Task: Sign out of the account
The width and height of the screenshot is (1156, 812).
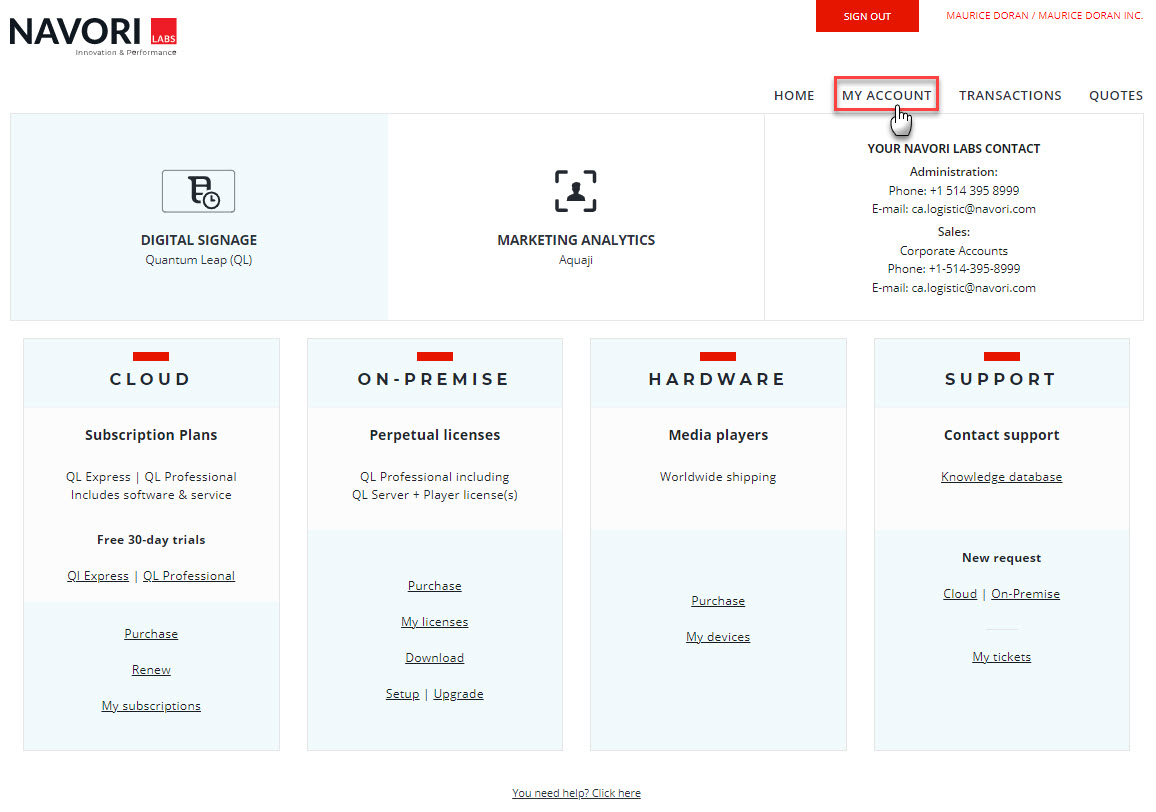Action: click(867, 16)
